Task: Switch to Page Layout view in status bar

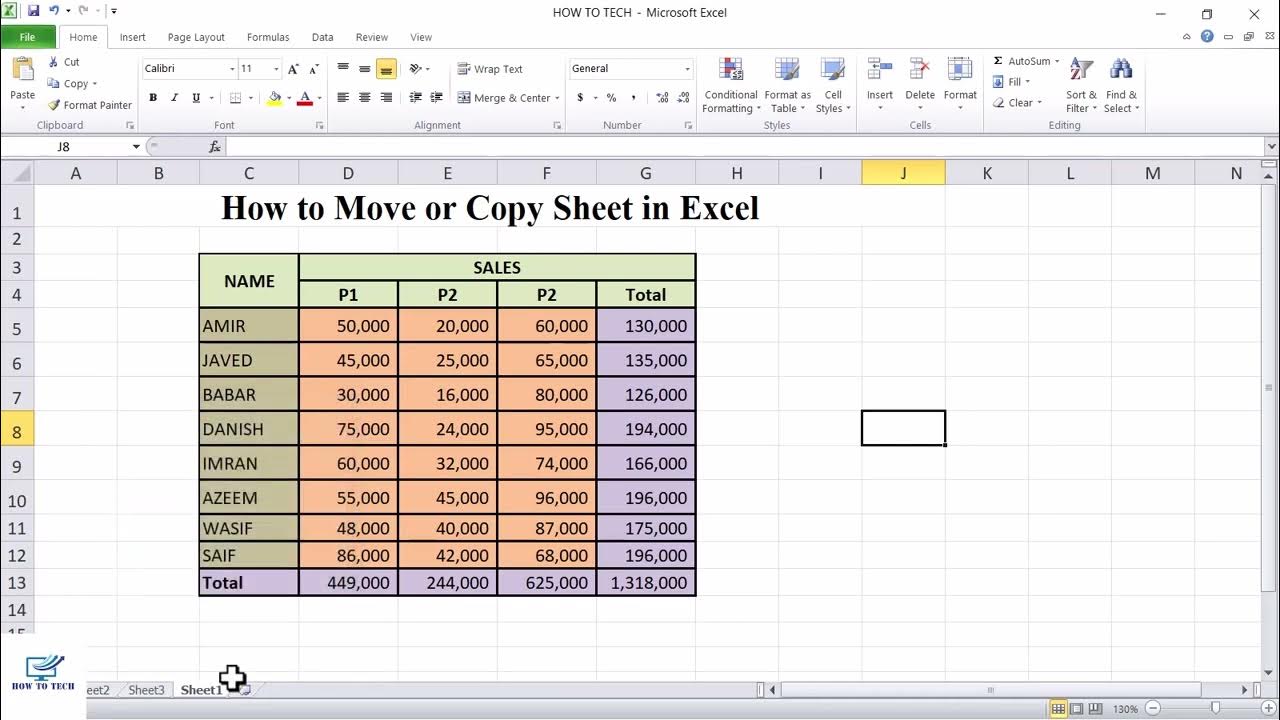Action: (x=1077, y=709)
